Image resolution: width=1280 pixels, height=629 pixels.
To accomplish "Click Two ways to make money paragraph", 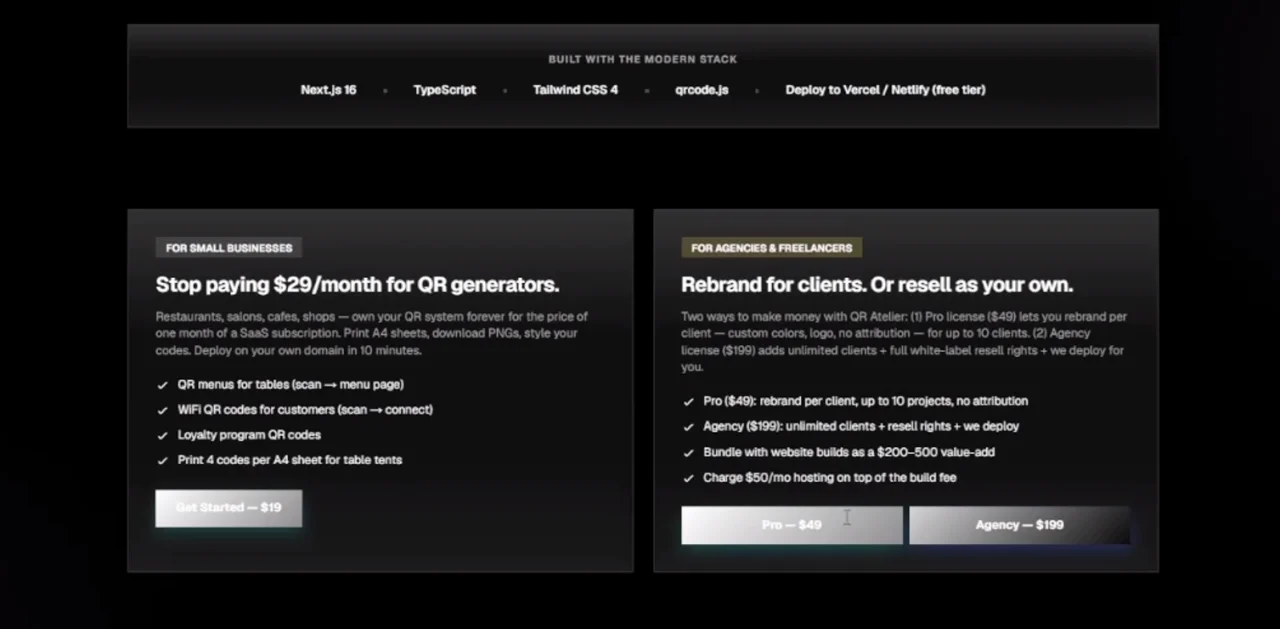I will click(x=904, y=342).
